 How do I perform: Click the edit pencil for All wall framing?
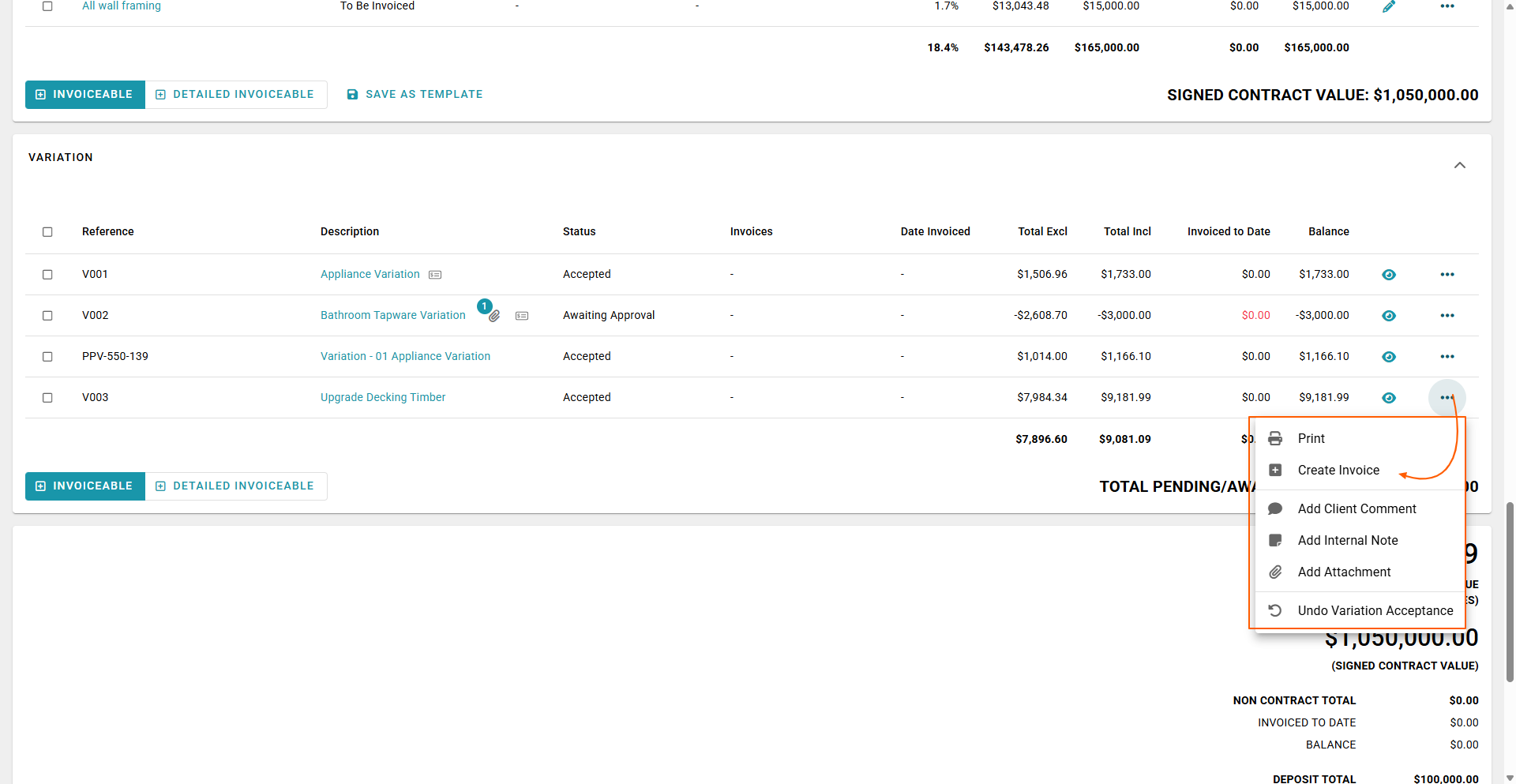tap(1389, 6)
